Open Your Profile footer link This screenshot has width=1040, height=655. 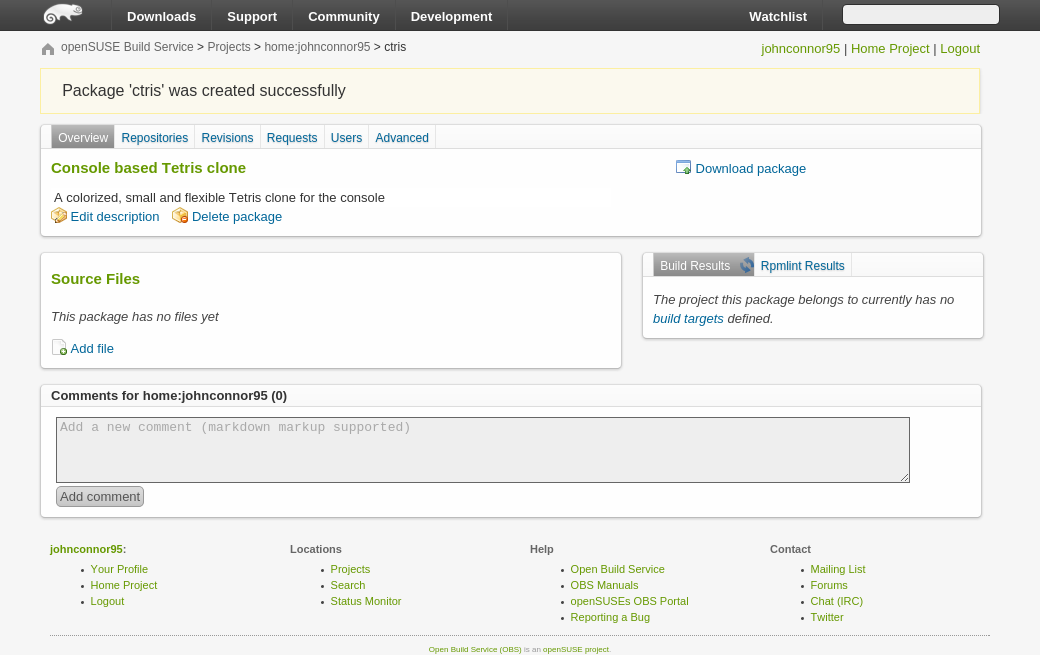tap(119, 569)
